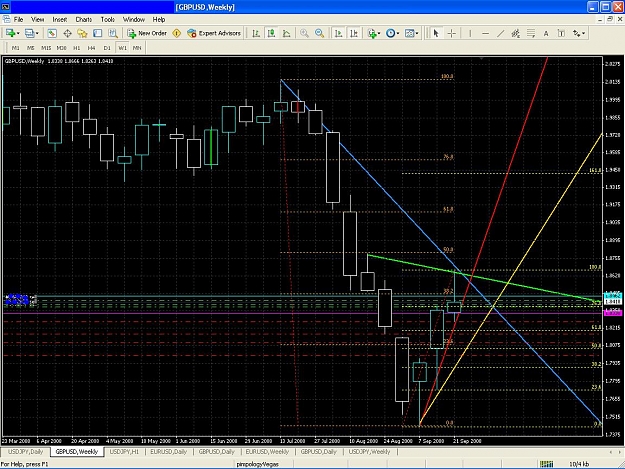Select the Horizontal Line tool

(x=485, y=33)
